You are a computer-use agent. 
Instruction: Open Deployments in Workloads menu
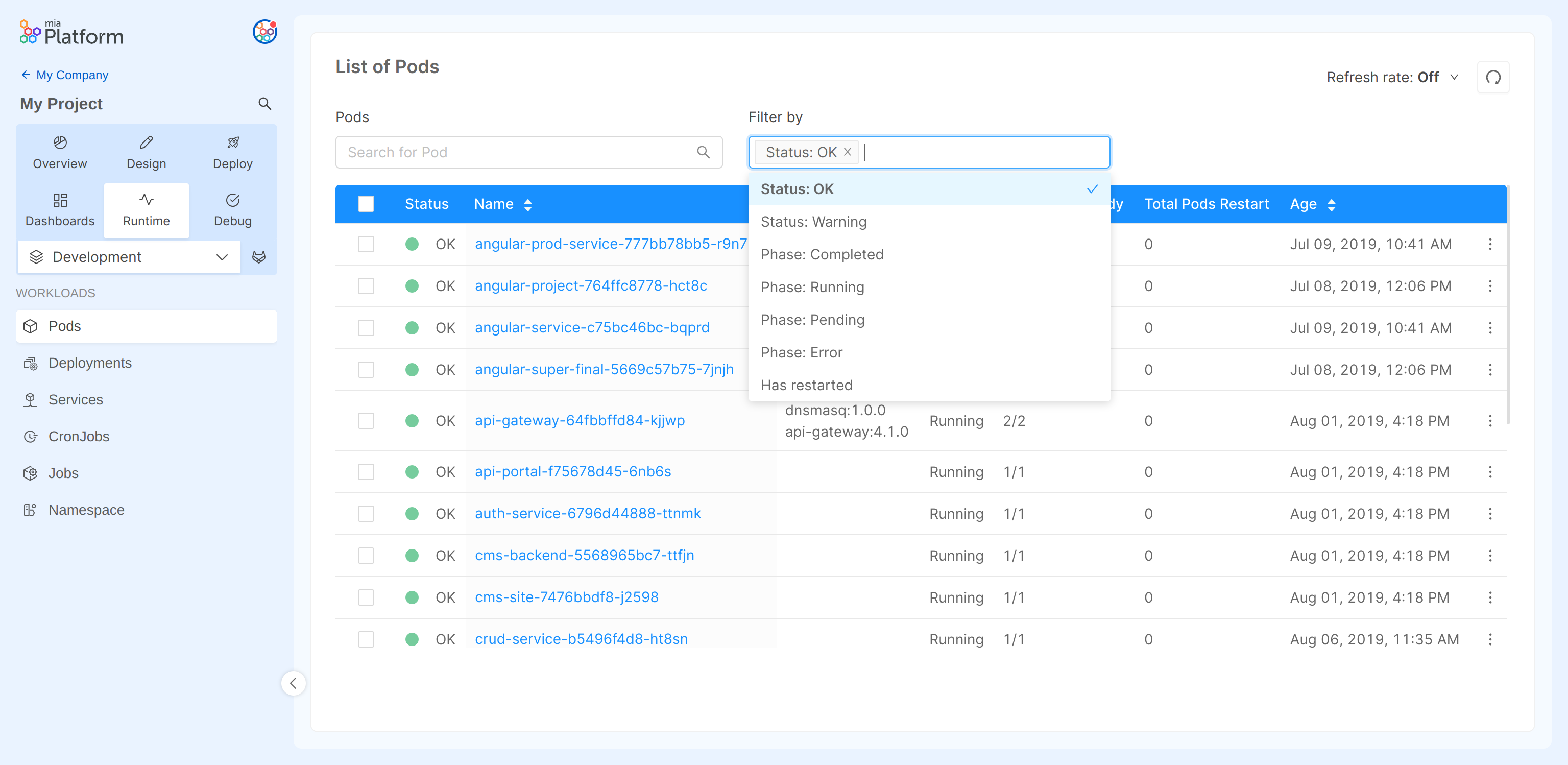(x=89, y=363)
